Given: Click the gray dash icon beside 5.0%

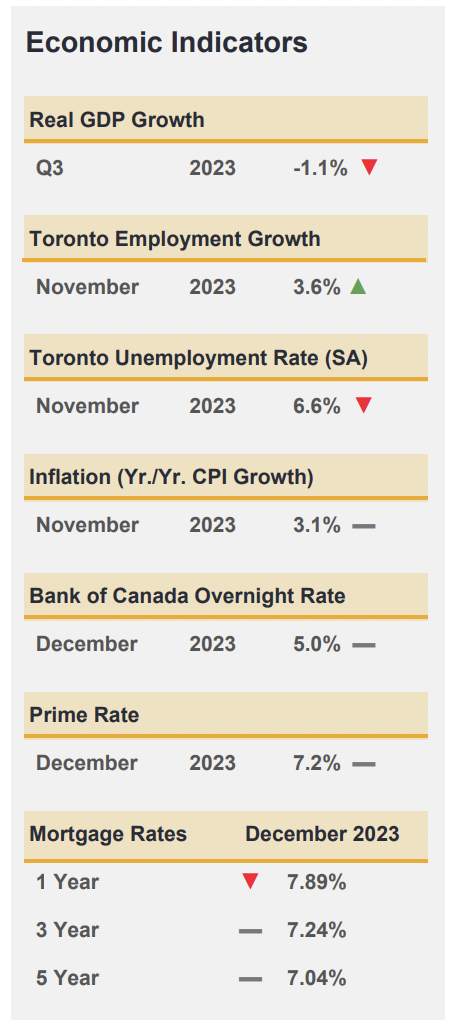Looking at the screenshot, I should (x=364, y=645).
